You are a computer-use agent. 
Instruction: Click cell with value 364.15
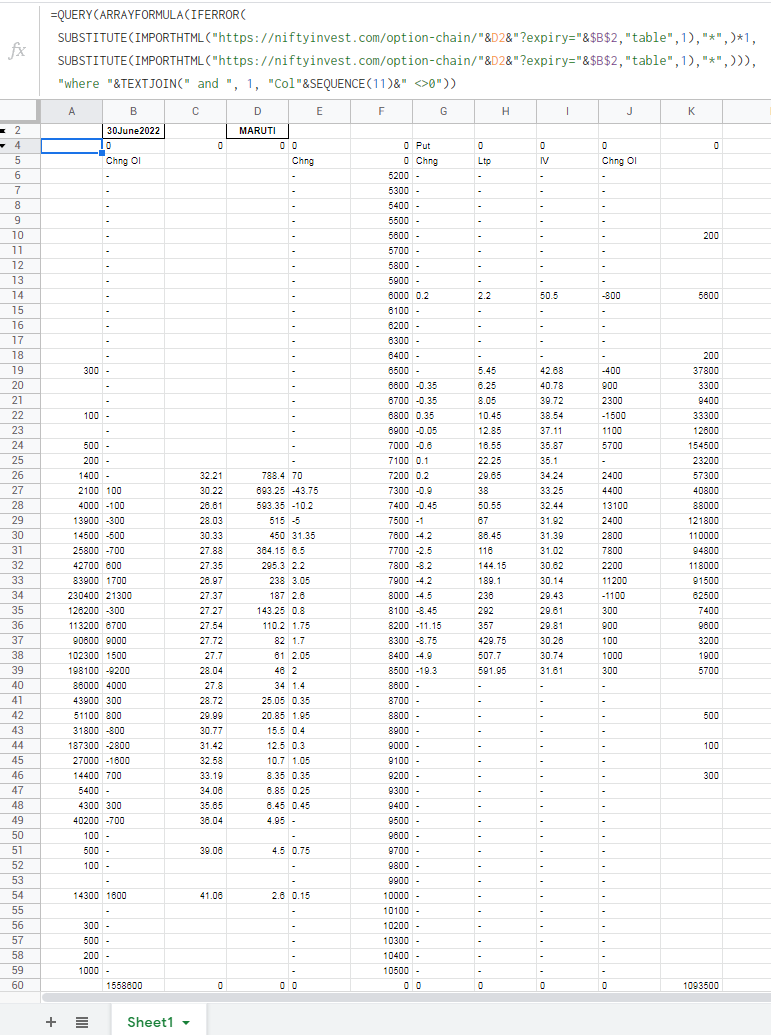[257, 551]
